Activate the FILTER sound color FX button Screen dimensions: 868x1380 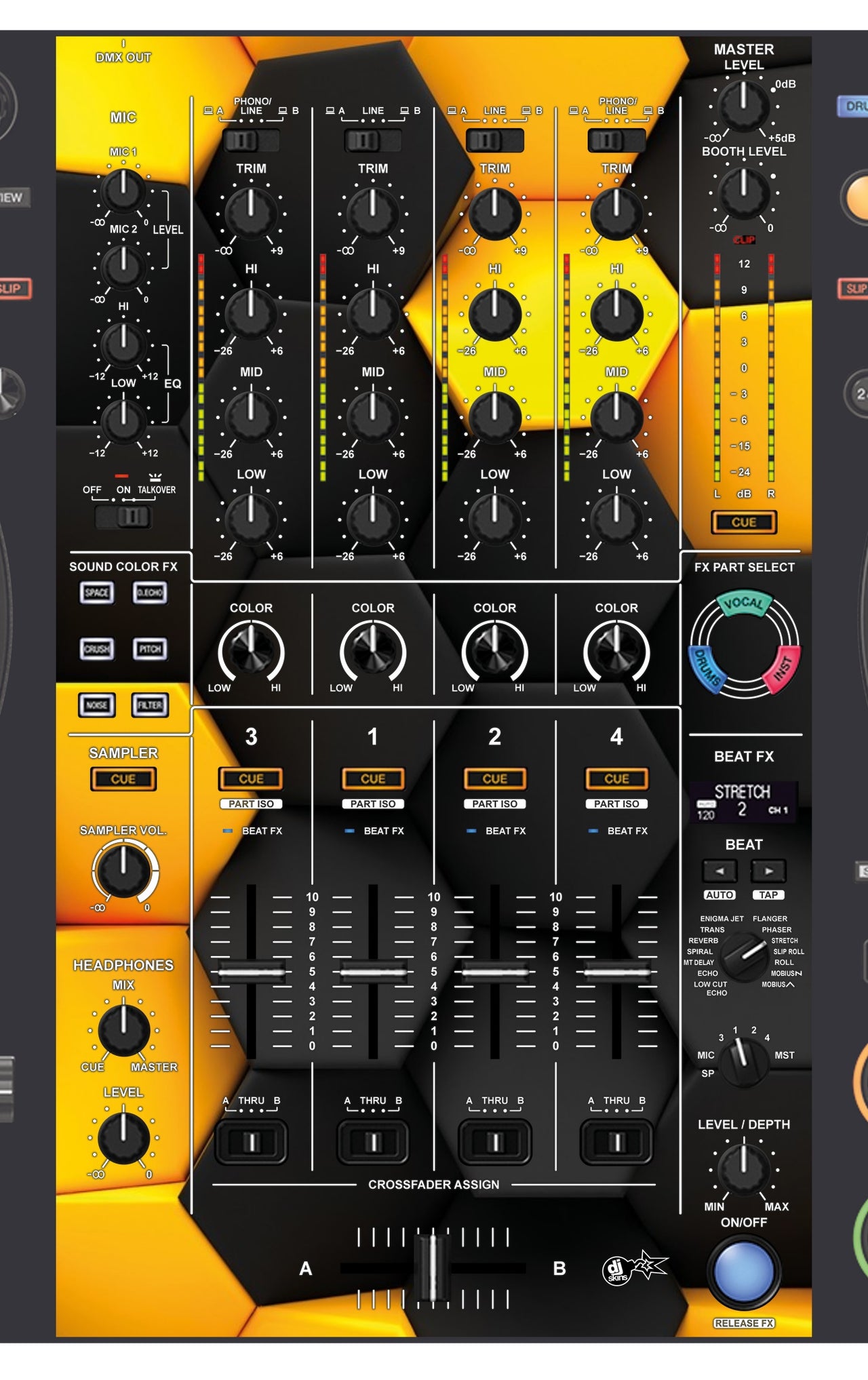point(150,705)
